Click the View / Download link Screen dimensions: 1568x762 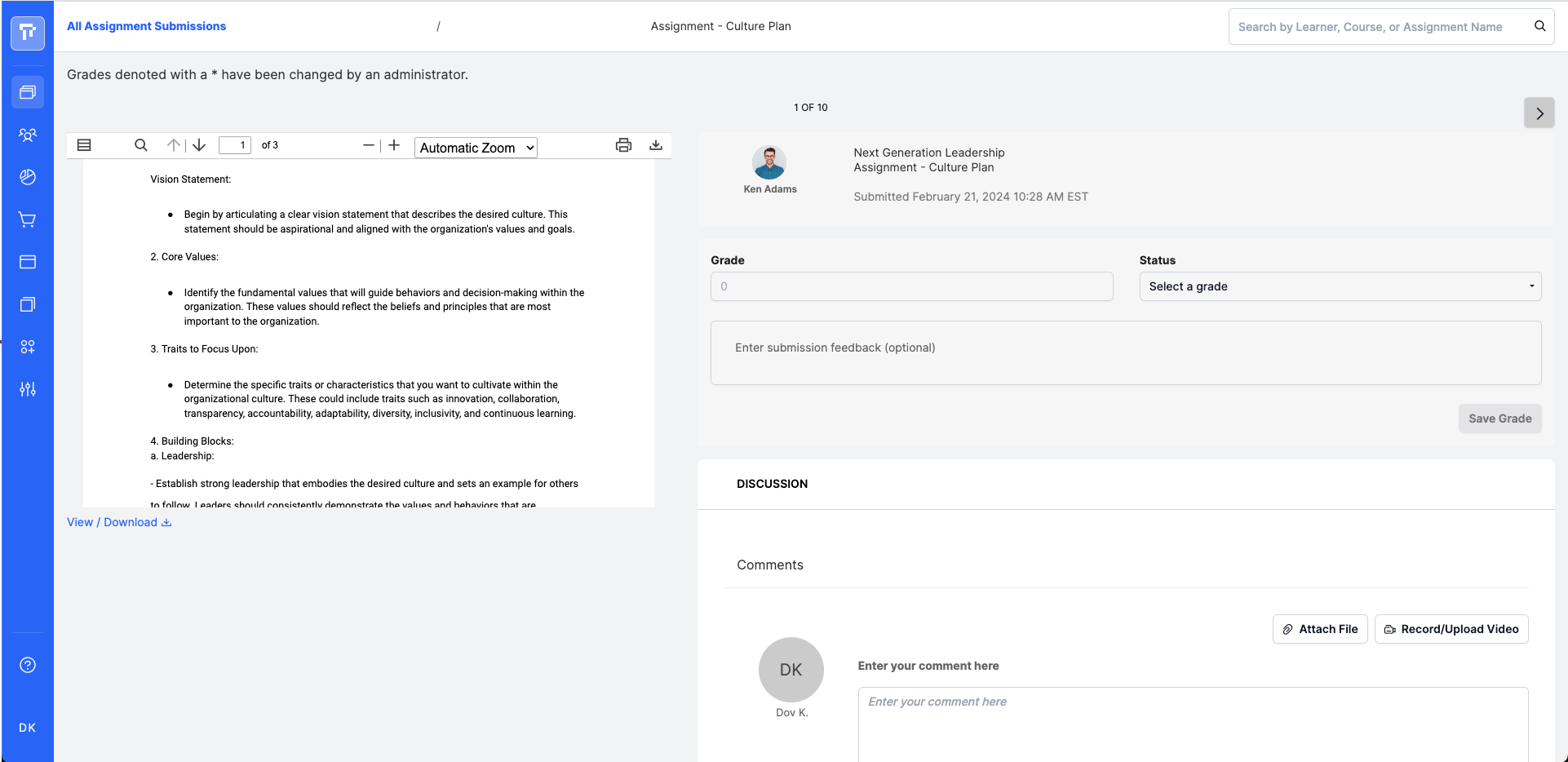click(119, 522)
